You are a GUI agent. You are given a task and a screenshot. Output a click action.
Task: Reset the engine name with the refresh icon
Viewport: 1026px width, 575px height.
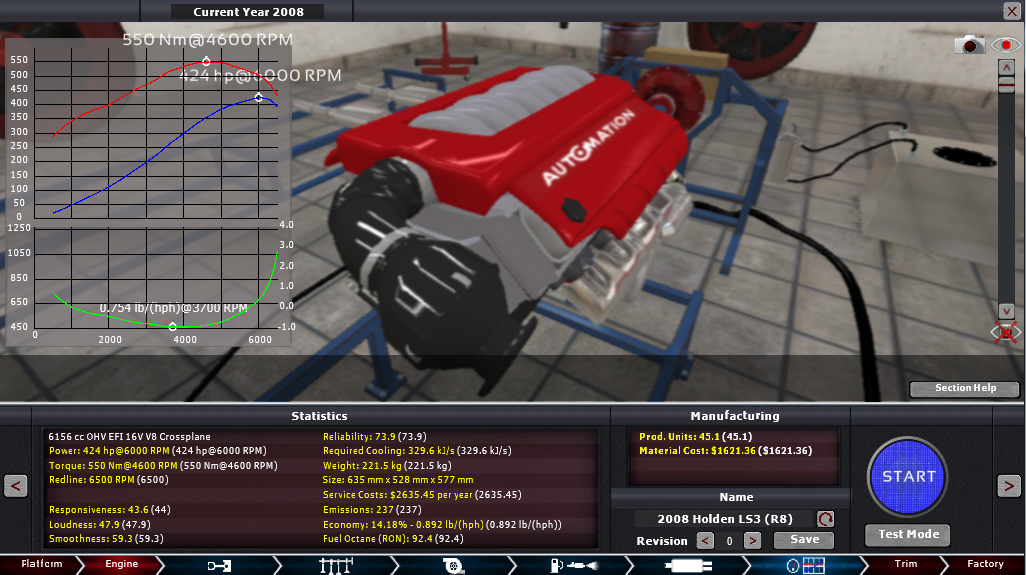tap(826, 519)
